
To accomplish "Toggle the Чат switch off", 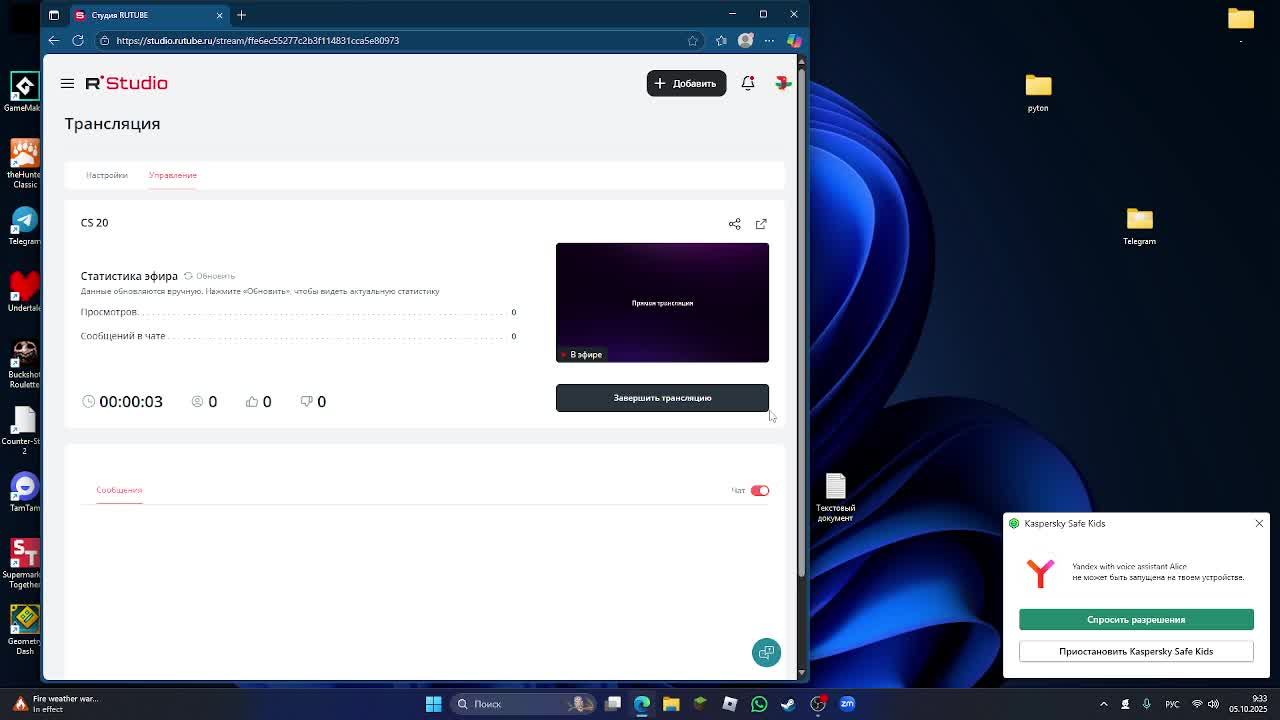I will [760, 490].
